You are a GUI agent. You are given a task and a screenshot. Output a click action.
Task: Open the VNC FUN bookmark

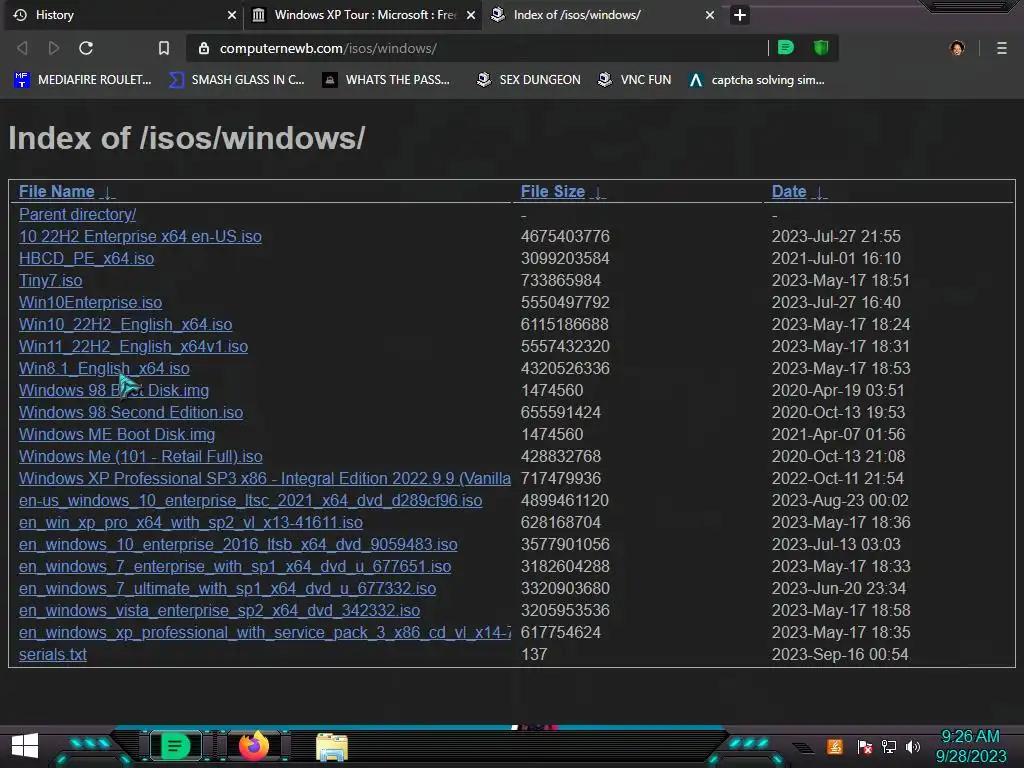(634, 80)
